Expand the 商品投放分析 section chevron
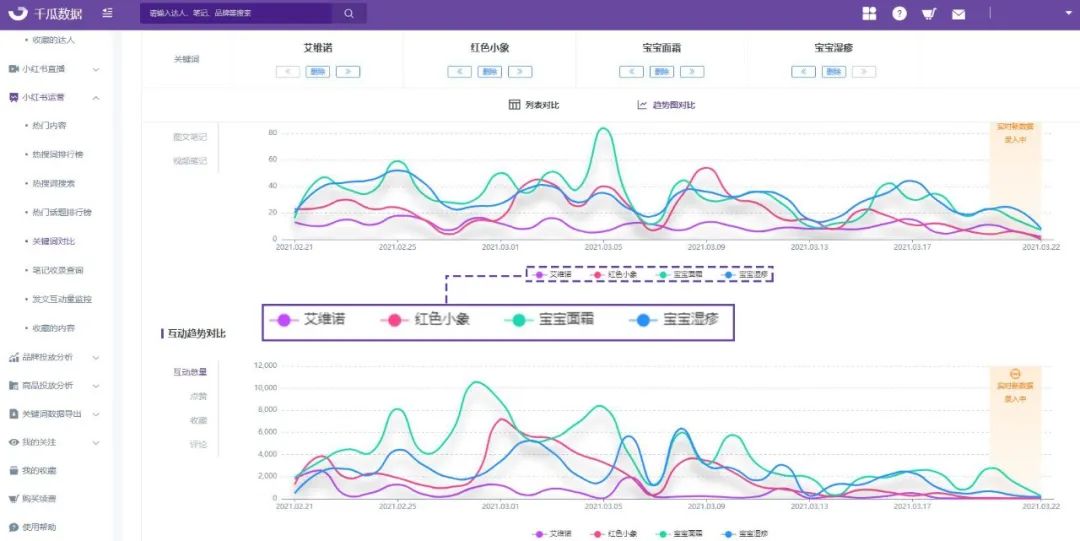Viewport: 1080px width, 541px height. point(96,386)
